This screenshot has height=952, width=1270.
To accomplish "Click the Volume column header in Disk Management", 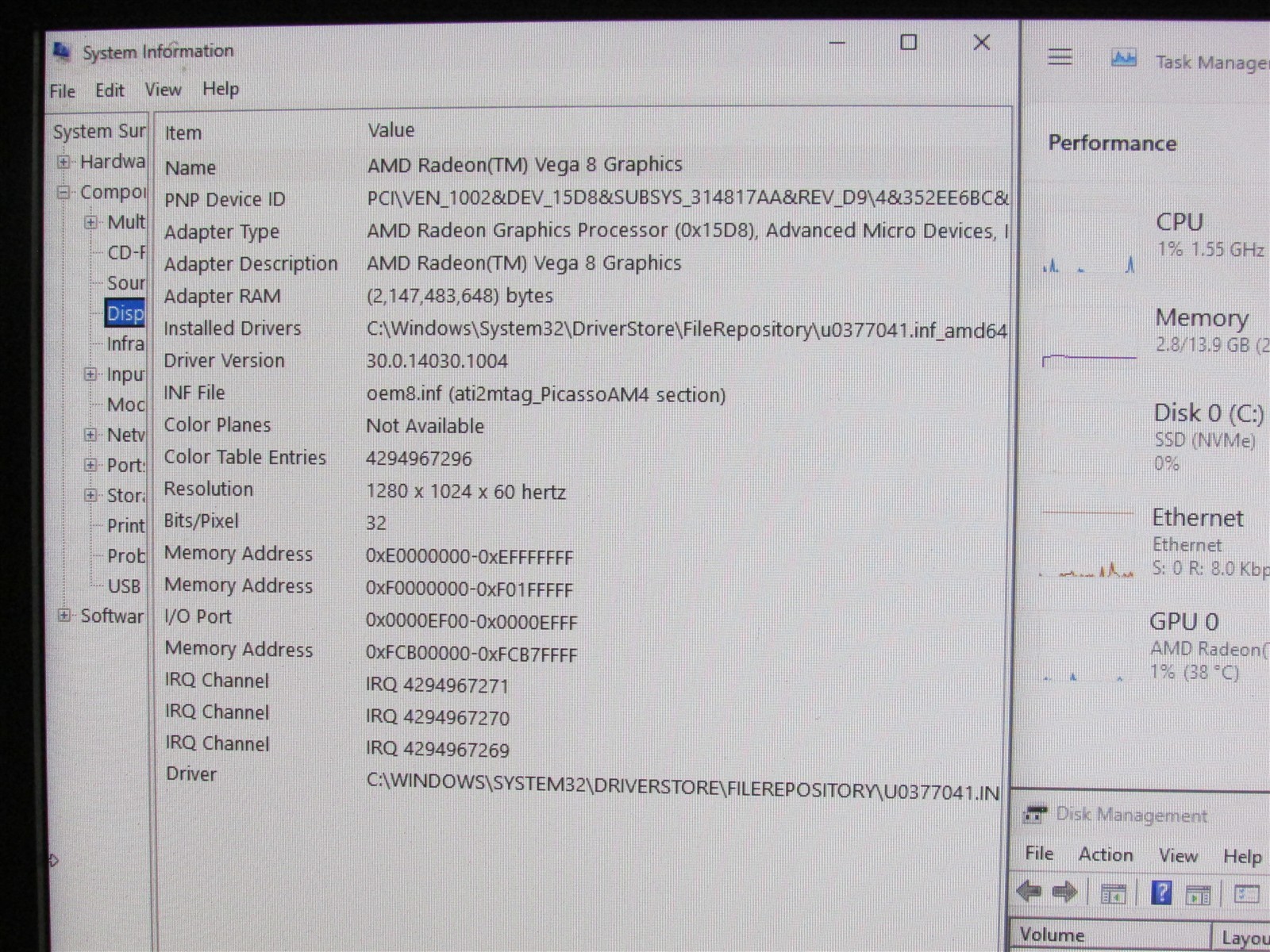I will point(1052,935).
